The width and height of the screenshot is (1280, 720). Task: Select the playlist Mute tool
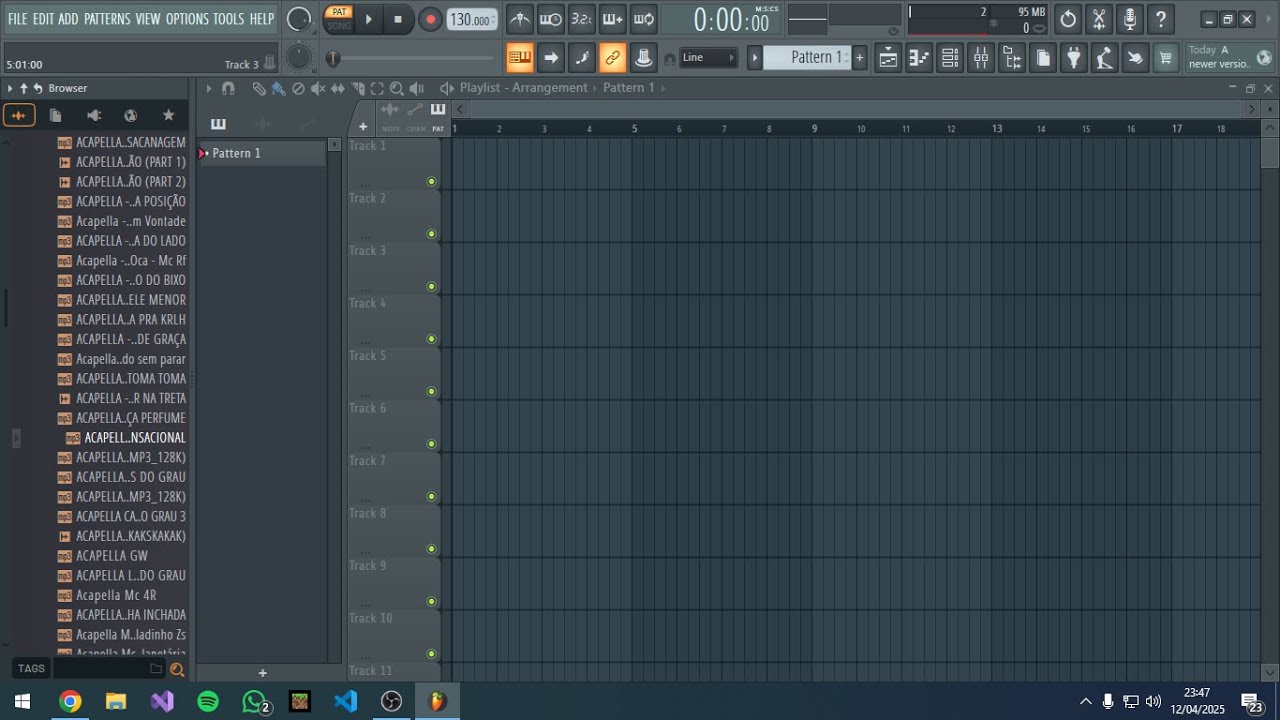[318, 88]
